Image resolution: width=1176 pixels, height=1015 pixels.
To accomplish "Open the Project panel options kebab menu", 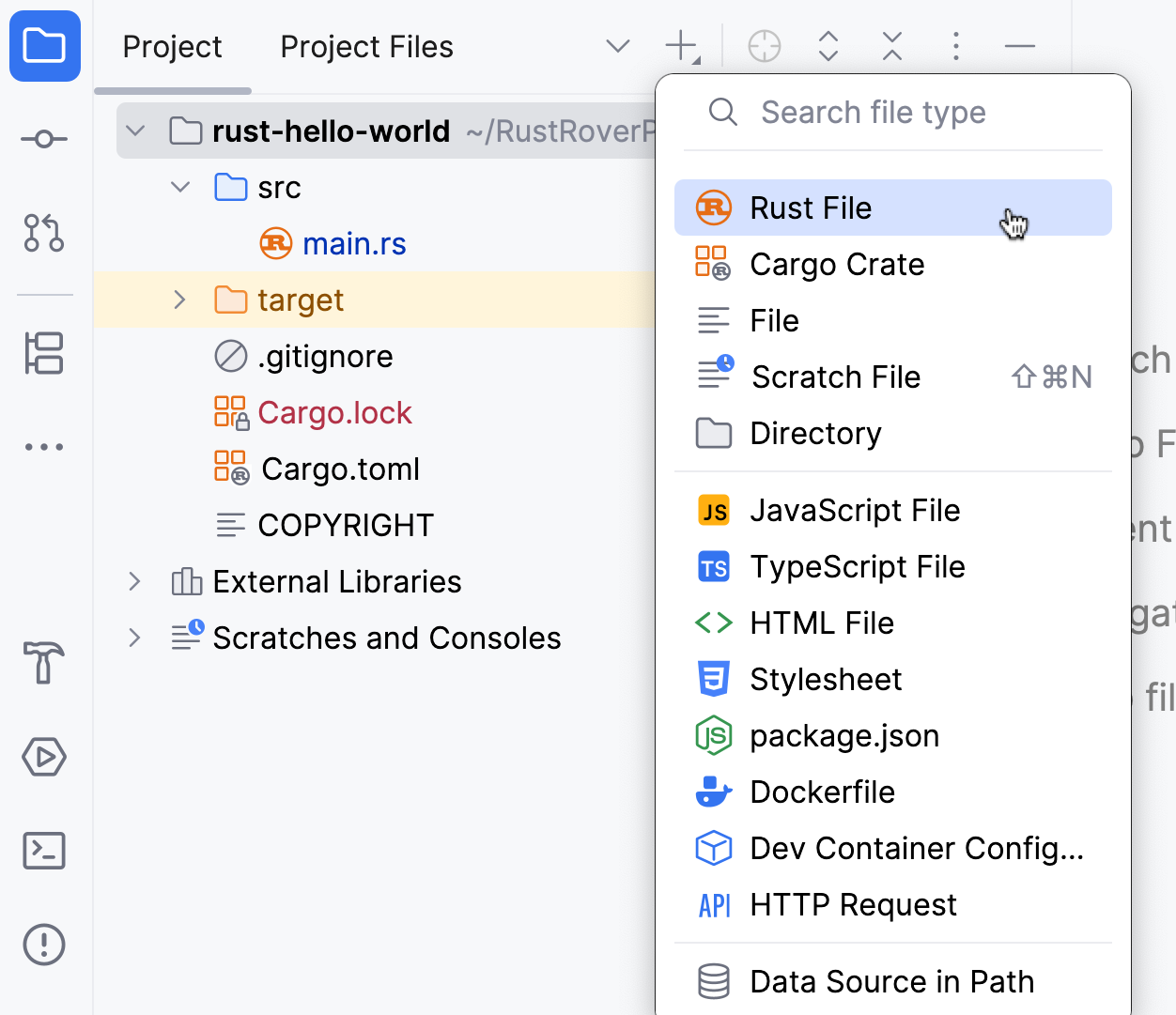I will [x=955, y=45].
